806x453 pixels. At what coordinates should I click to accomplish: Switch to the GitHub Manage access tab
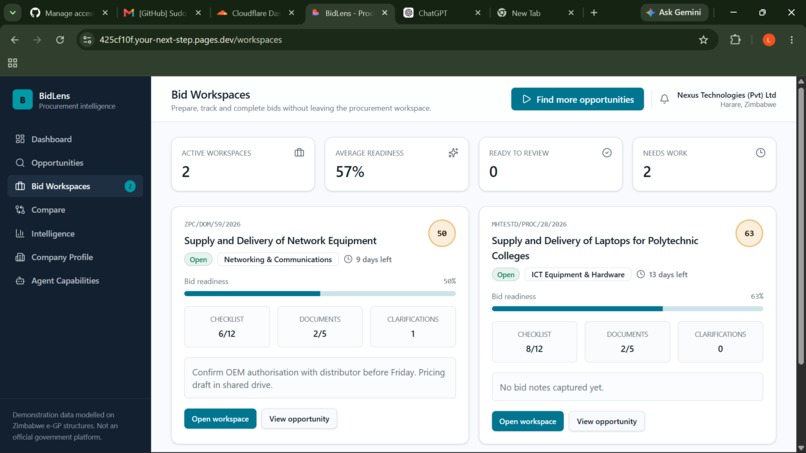pos(69,13)
